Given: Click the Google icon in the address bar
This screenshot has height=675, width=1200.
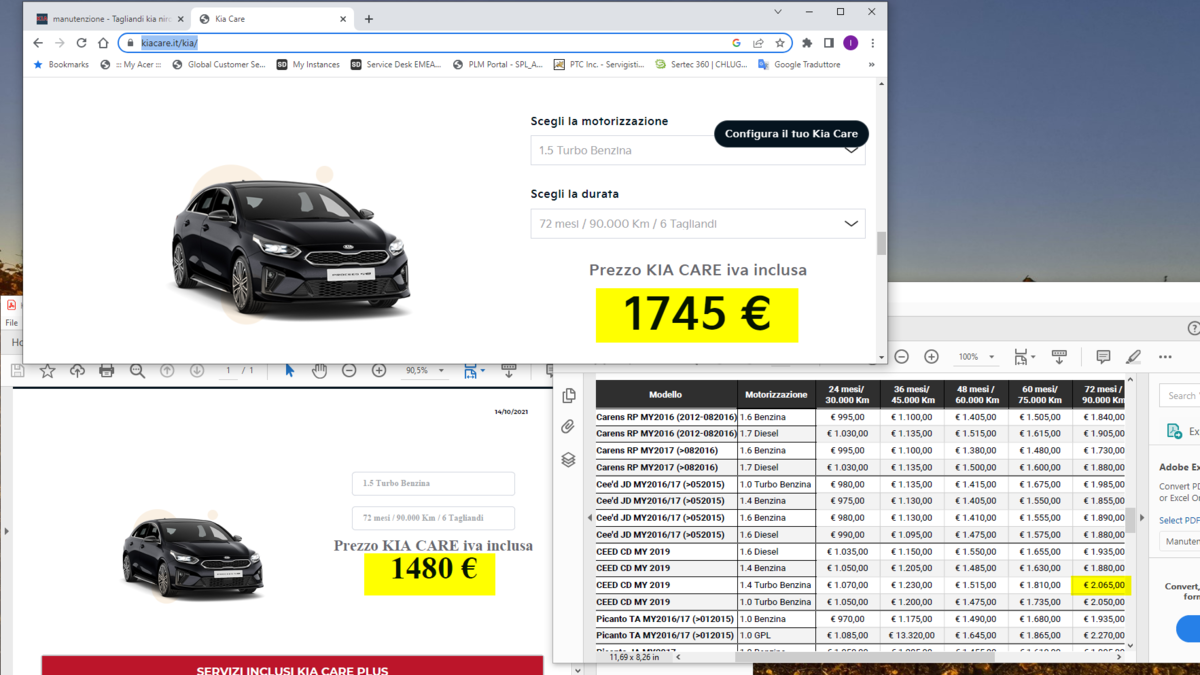Looking at the screenshot, I should [x=736, y=43].
